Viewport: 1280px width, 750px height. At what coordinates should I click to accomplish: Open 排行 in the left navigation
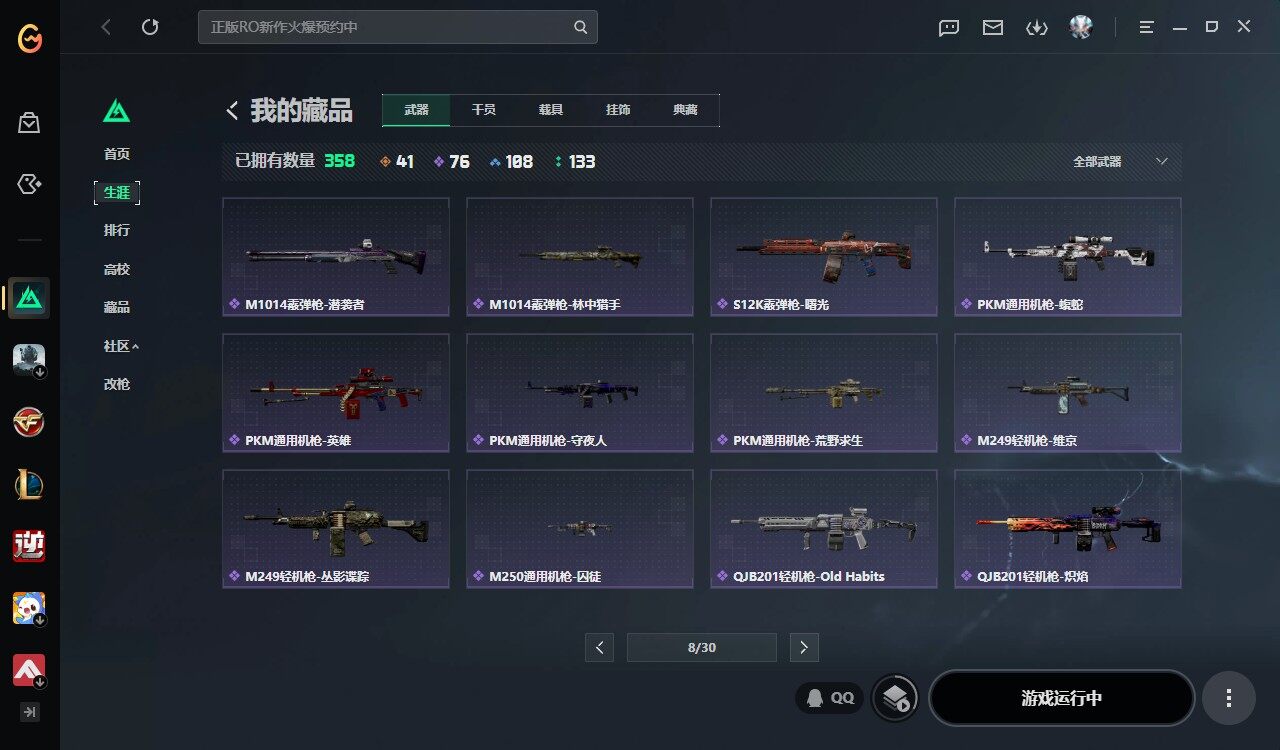coord(117,230)
